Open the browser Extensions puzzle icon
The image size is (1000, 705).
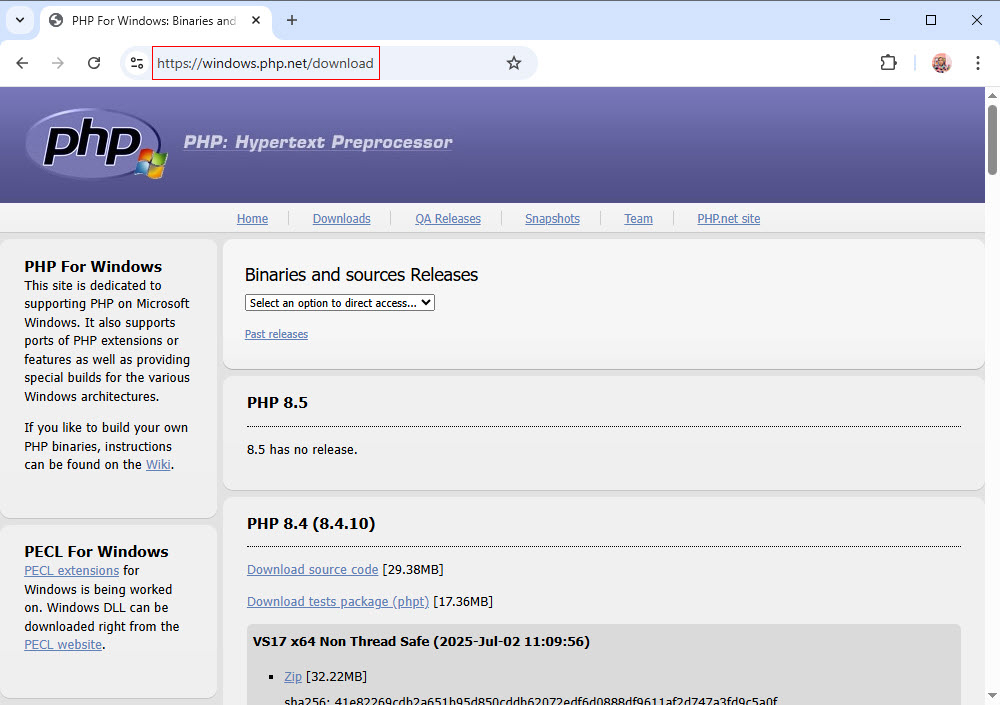click(888, 62)
